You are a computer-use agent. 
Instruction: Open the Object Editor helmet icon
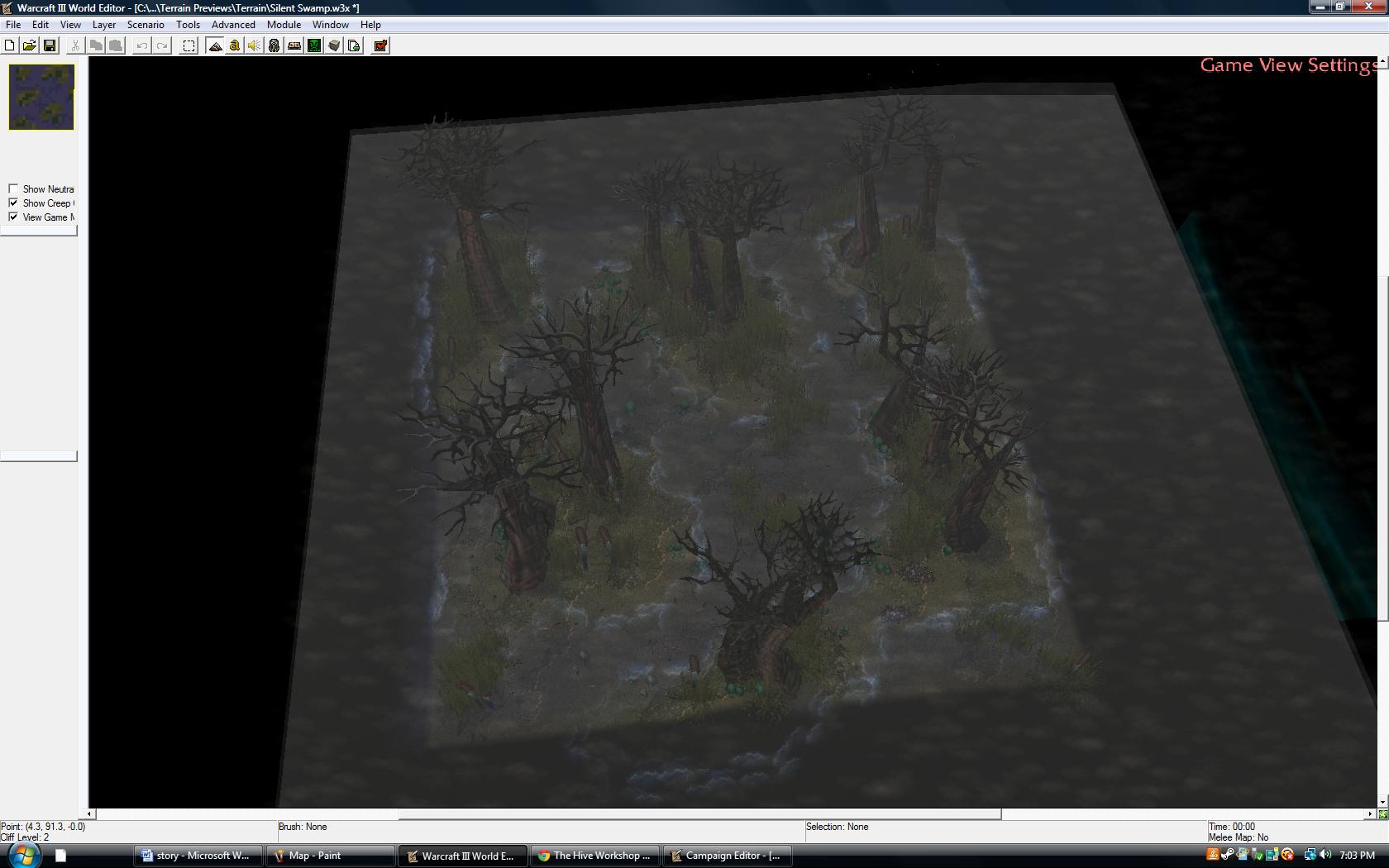point(274,45)
